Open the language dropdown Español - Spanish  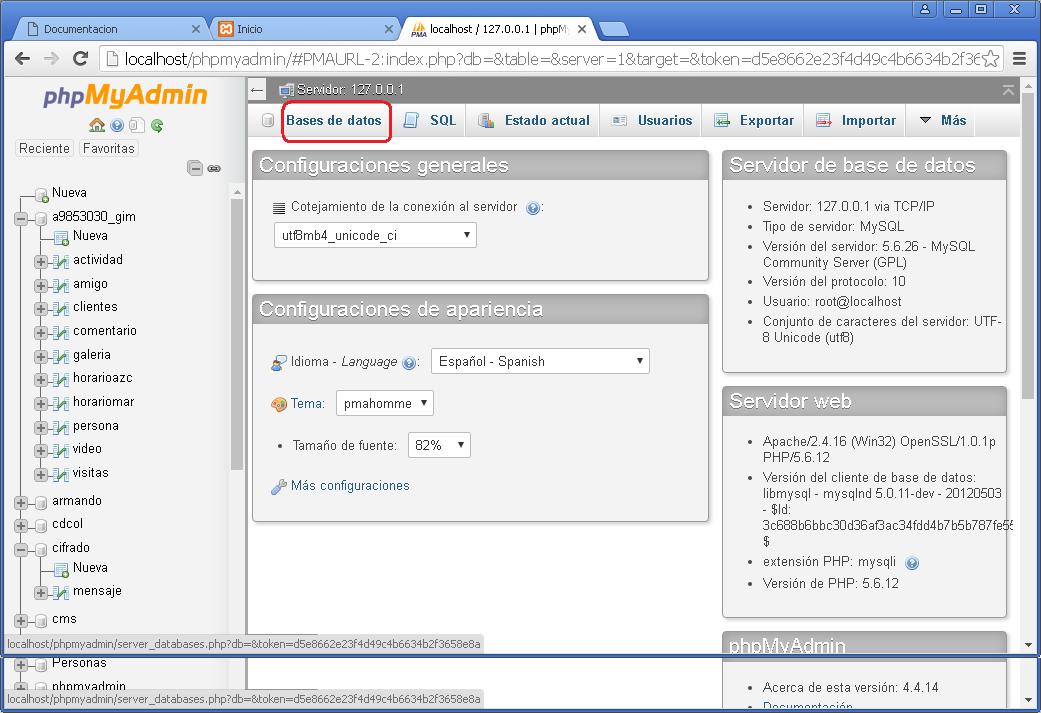[540, 361]
